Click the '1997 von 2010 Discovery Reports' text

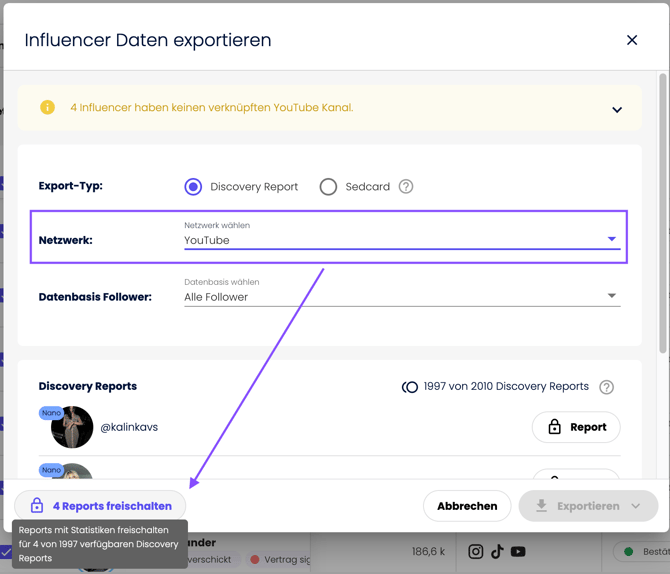[x=506, y=386]
